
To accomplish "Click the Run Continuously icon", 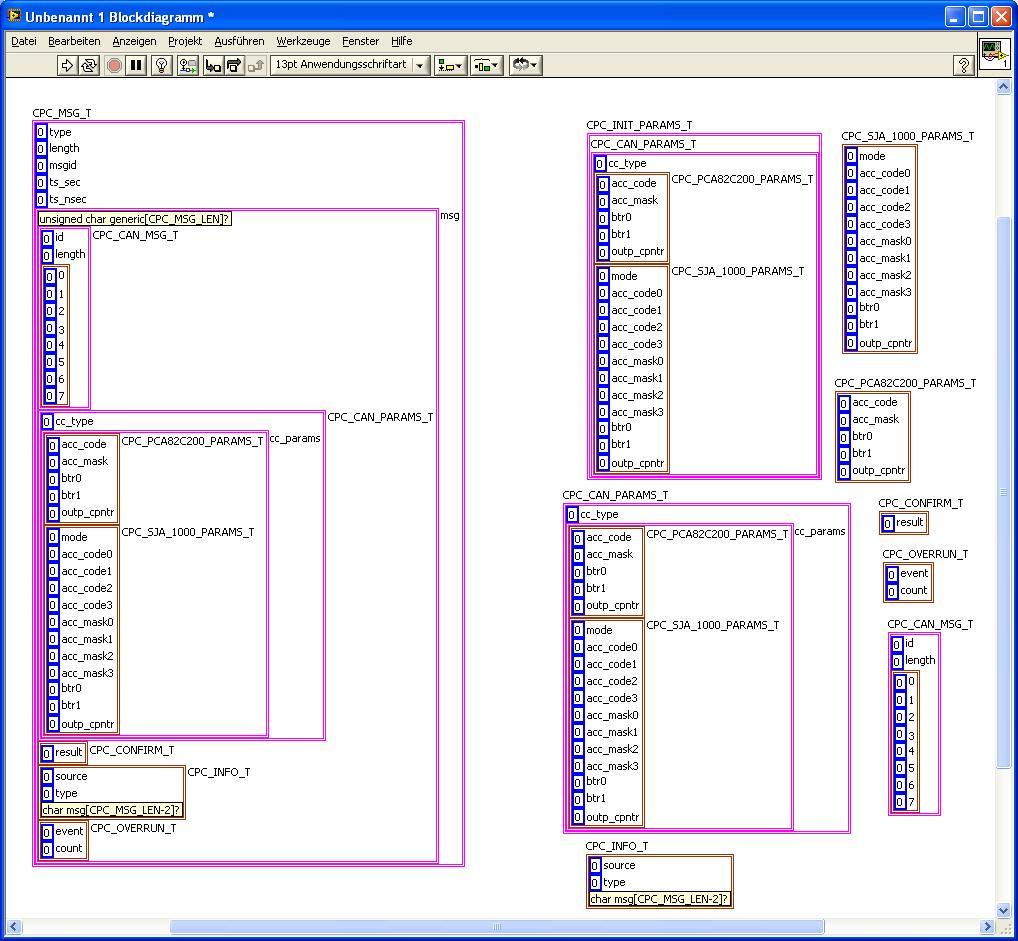I will coord(89,65).
